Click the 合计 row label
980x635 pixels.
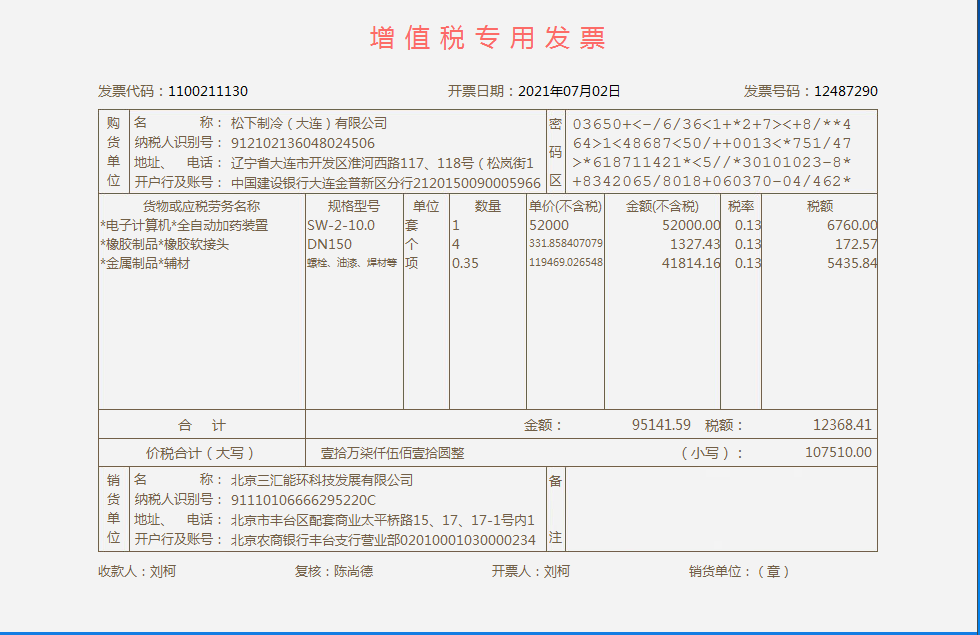click(x=202, y=426)
